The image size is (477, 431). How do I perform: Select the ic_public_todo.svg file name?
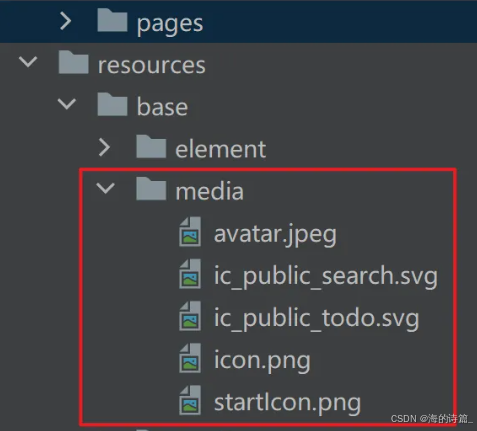pos(316,319)
